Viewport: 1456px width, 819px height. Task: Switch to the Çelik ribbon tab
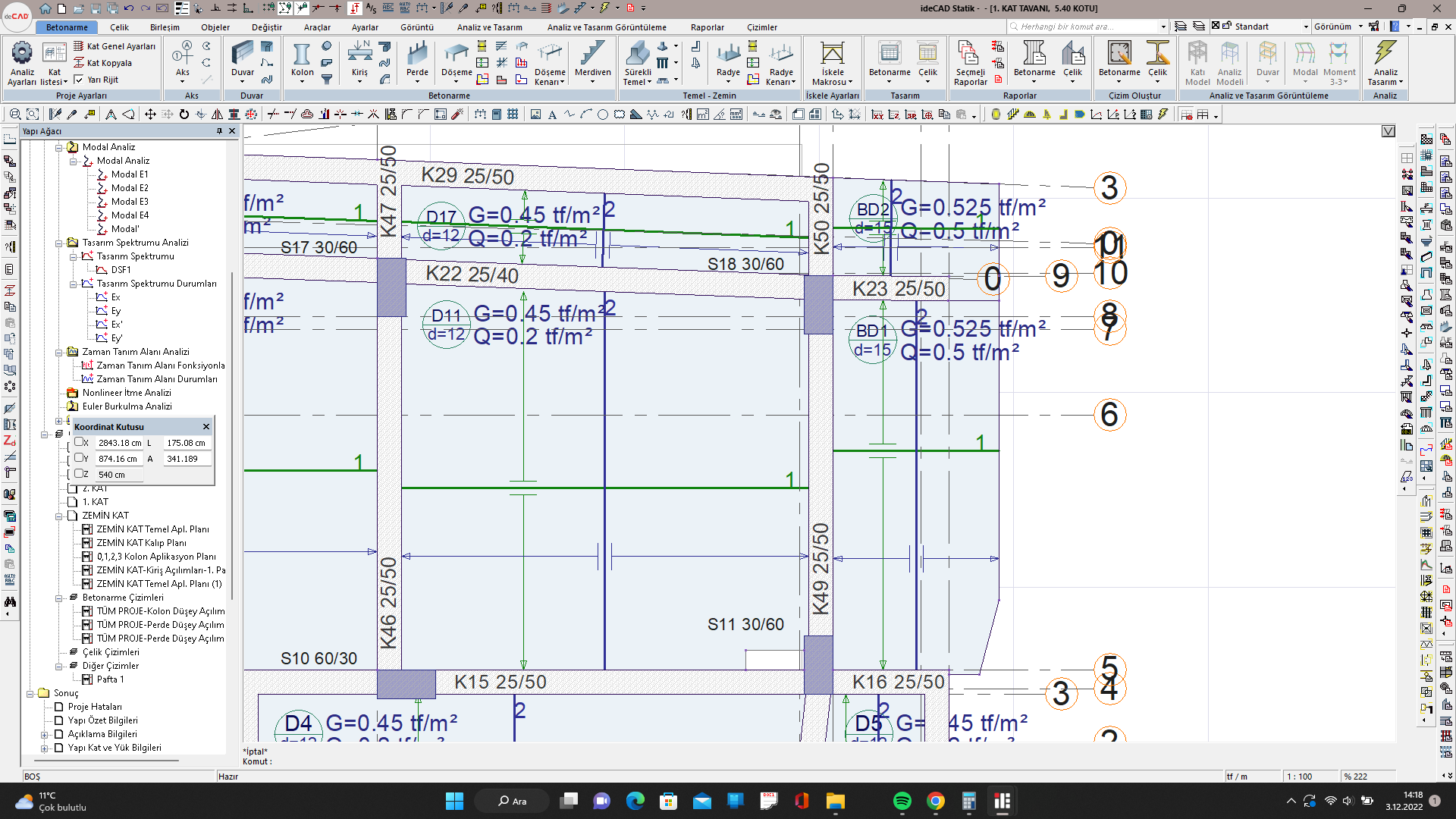click(x=120, y=27)
